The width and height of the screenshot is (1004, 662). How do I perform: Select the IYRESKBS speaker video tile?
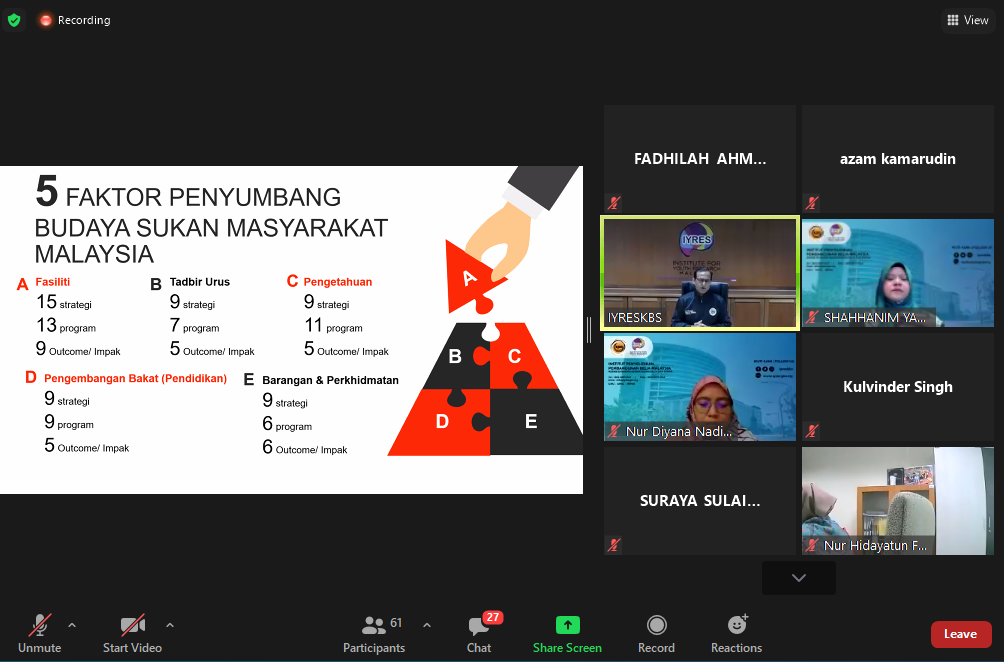coord(699,272)
